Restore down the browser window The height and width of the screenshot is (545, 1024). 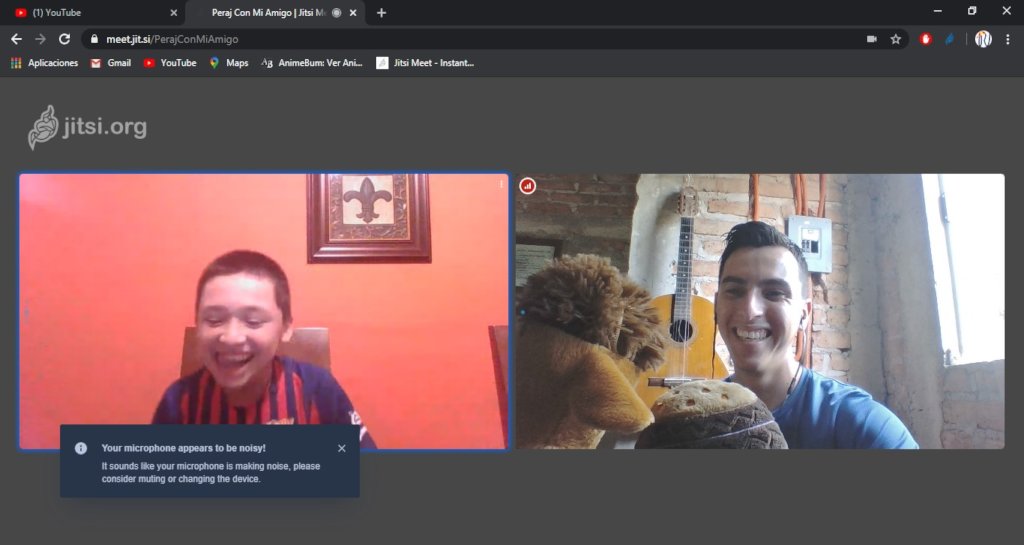972,11
